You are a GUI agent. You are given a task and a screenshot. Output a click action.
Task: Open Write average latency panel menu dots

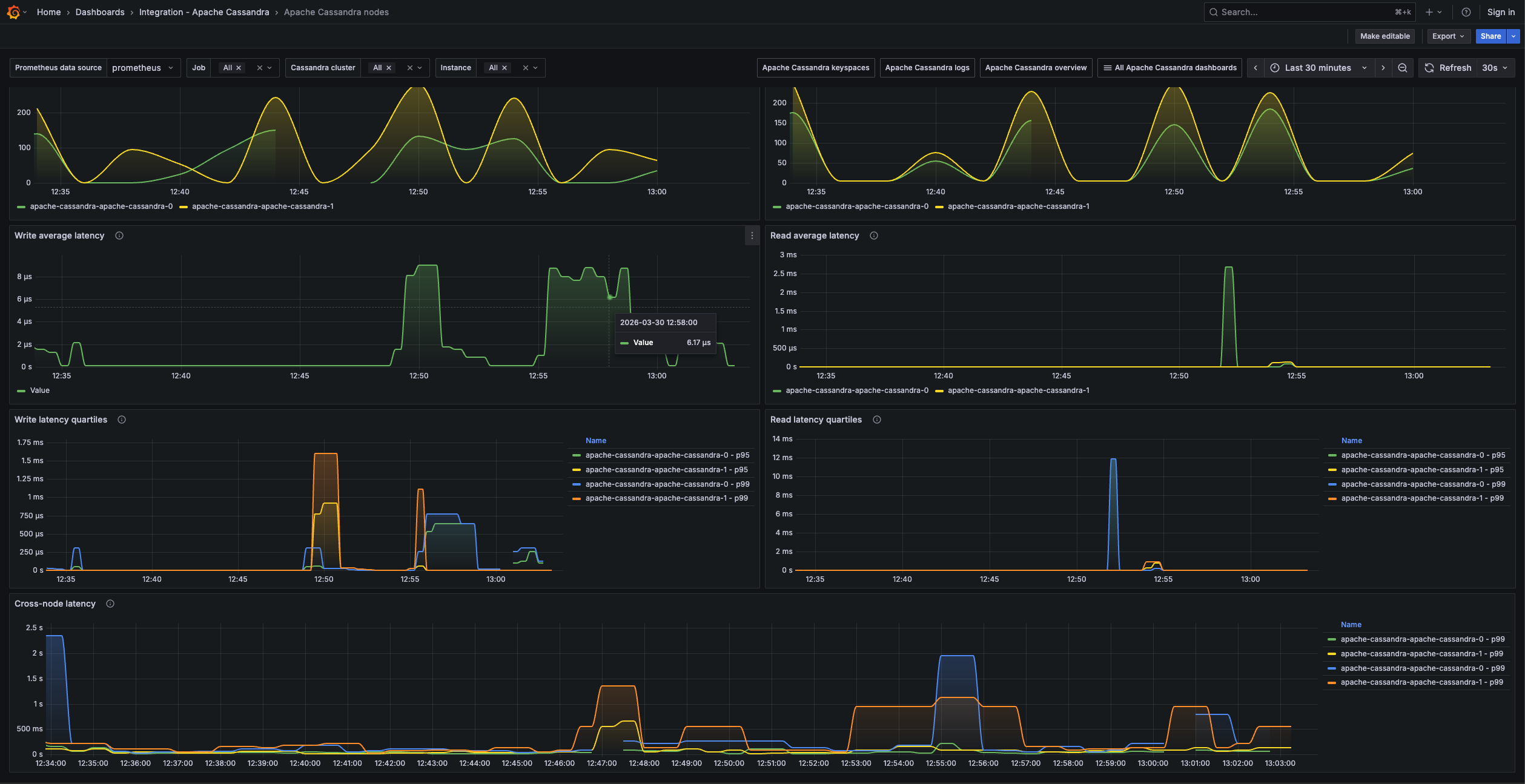point(752,236)
